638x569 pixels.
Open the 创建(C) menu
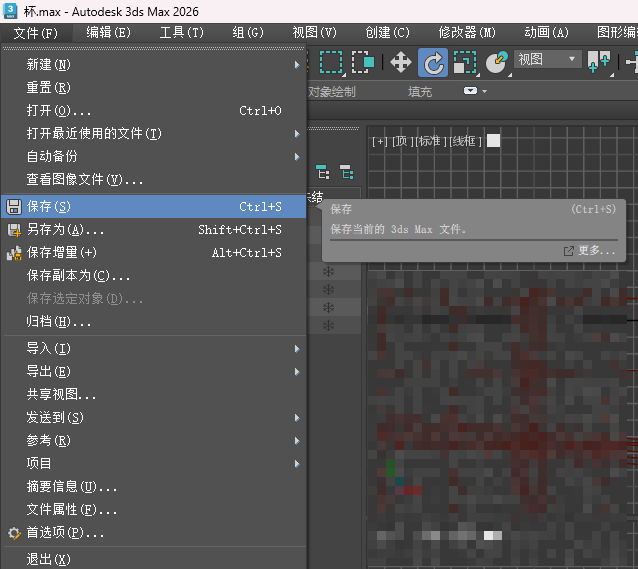coord(387,33)
